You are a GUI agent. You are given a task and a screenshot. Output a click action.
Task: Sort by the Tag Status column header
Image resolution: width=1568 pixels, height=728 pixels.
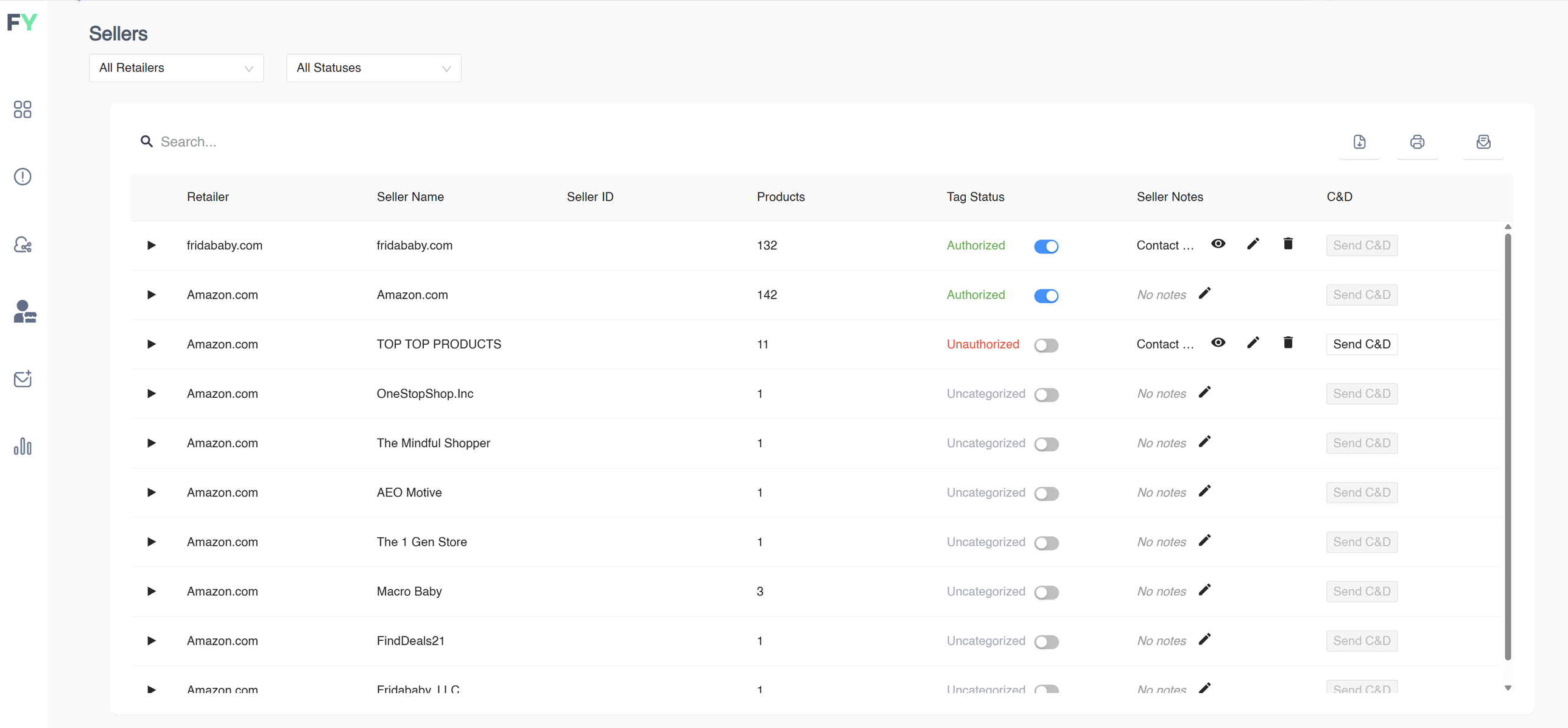coord(975,197)
